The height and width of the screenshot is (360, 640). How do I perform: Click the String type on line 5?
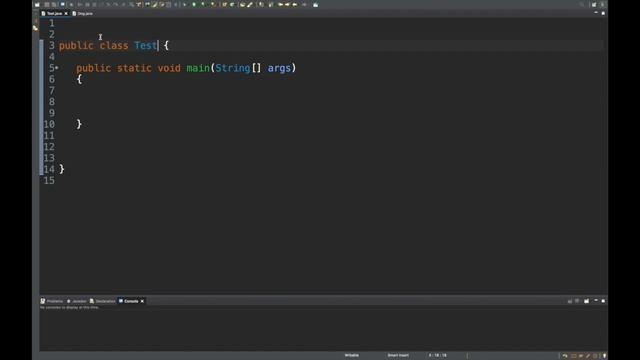pos(233,68)
